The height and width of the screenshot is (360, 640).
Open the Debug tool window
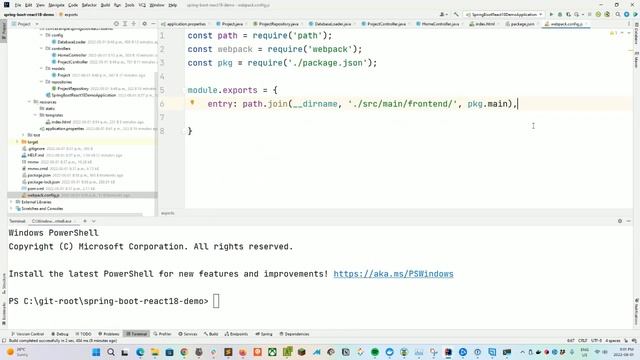click(60, 334)
